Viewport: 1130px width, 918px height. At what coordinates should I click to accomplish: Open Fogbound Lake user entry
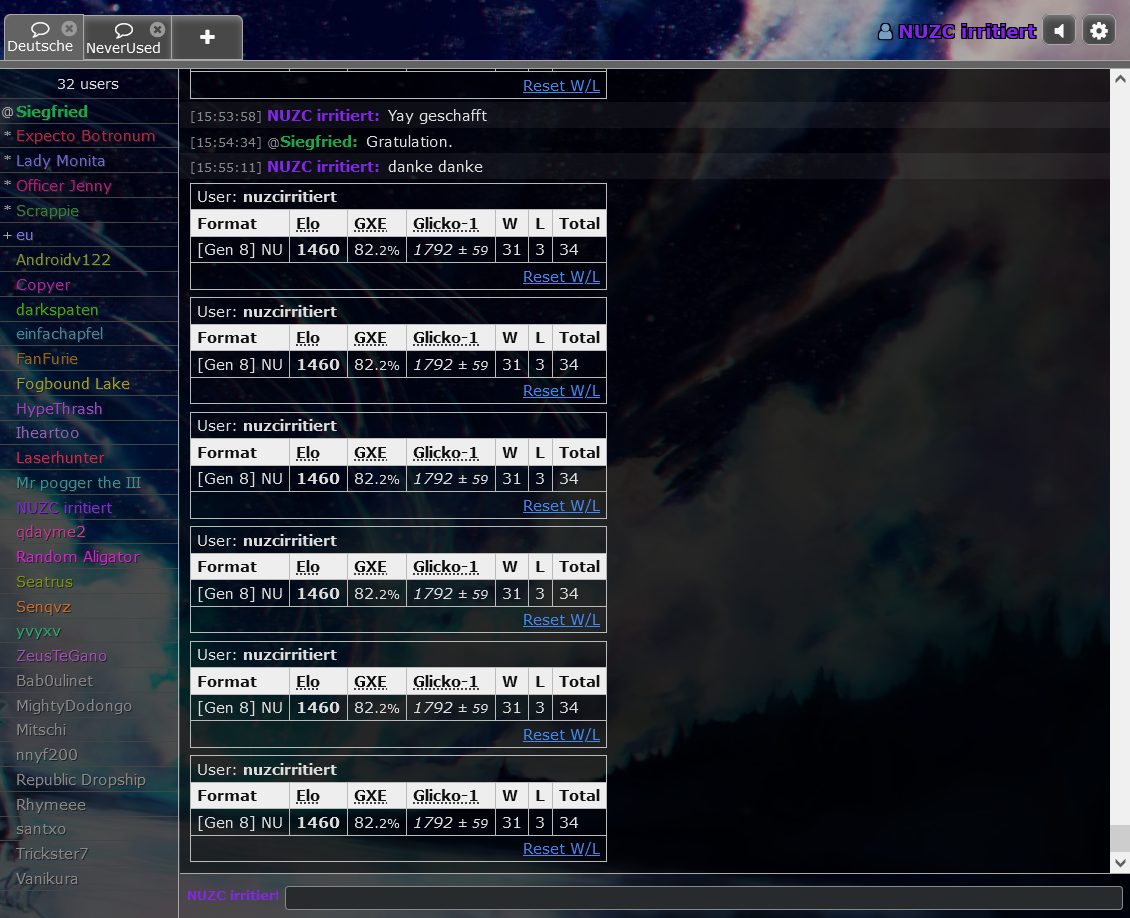[x=73, y=384]
